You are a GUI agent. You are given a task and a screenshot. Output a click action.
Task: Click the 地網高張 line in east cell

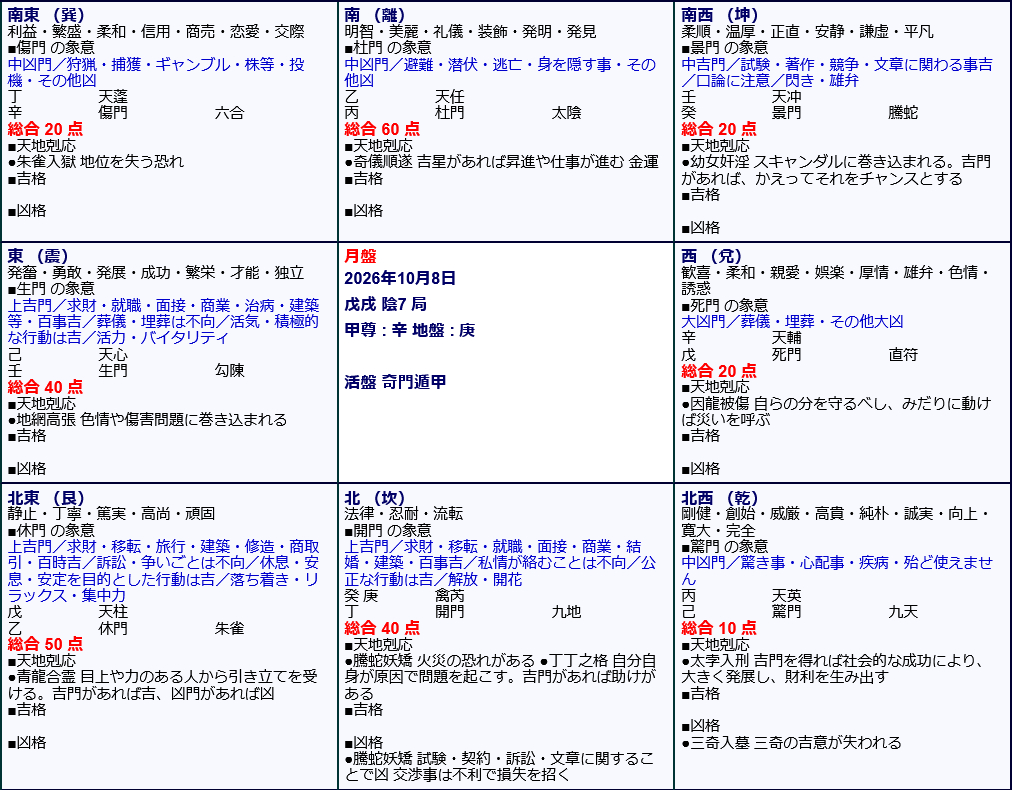coord(147,420)
